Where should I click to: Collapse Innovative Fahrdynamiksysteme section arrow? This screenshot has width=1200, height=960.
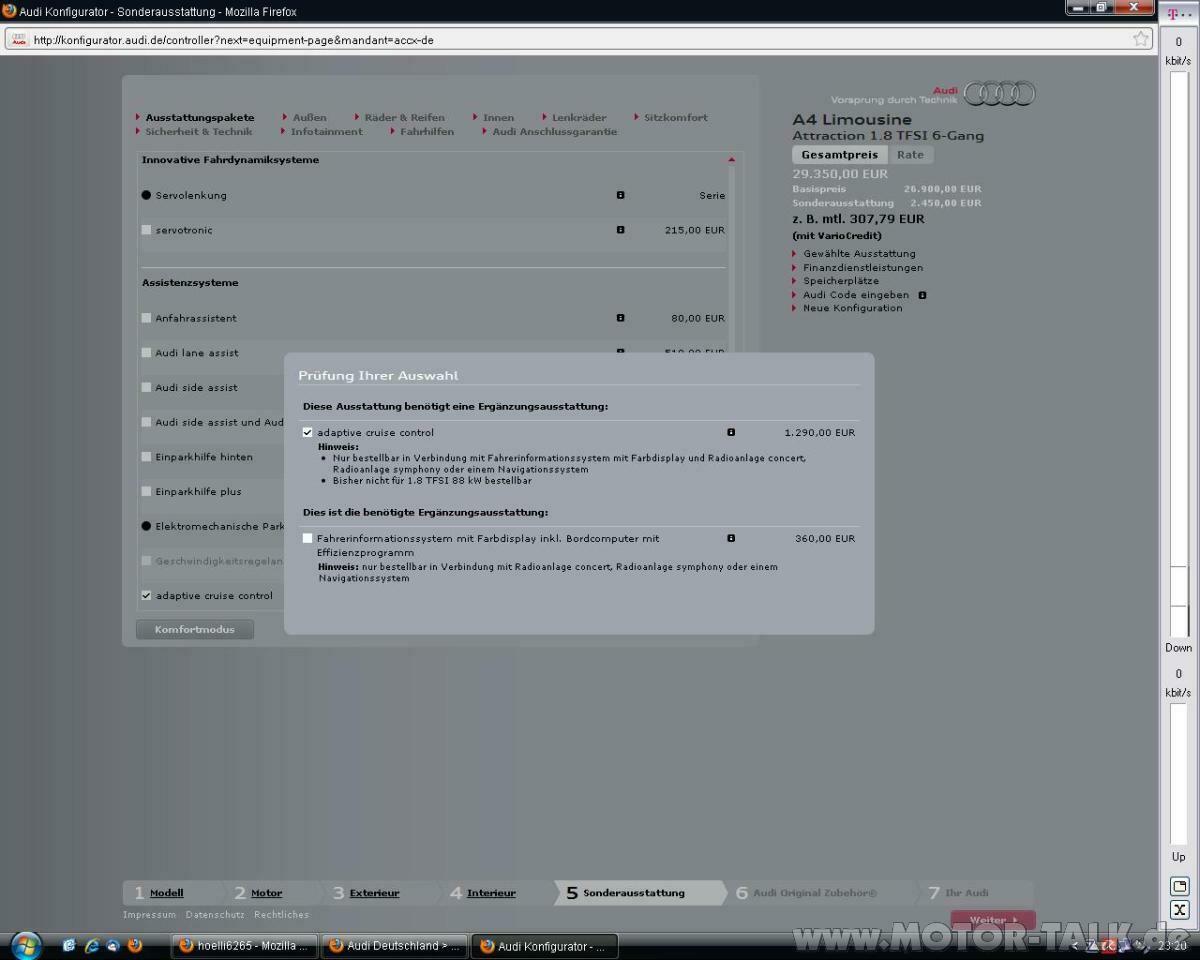731,160
